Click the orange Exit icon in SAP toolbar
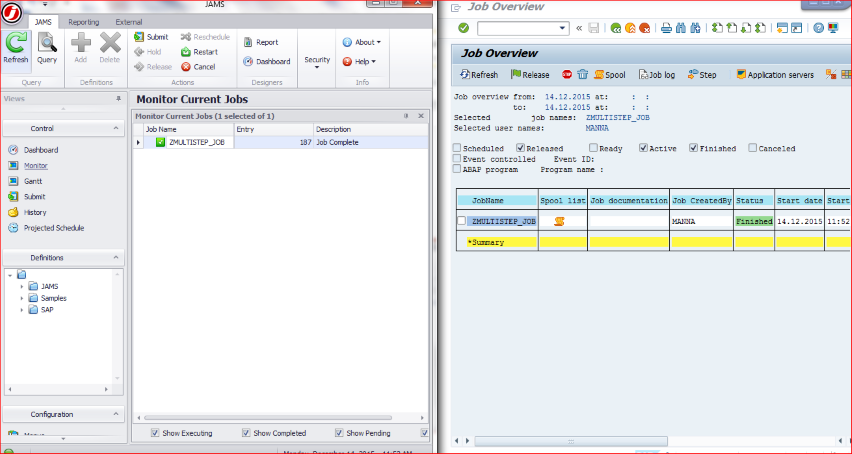Screen dimensions: 852x454 (x=630, y=28)
